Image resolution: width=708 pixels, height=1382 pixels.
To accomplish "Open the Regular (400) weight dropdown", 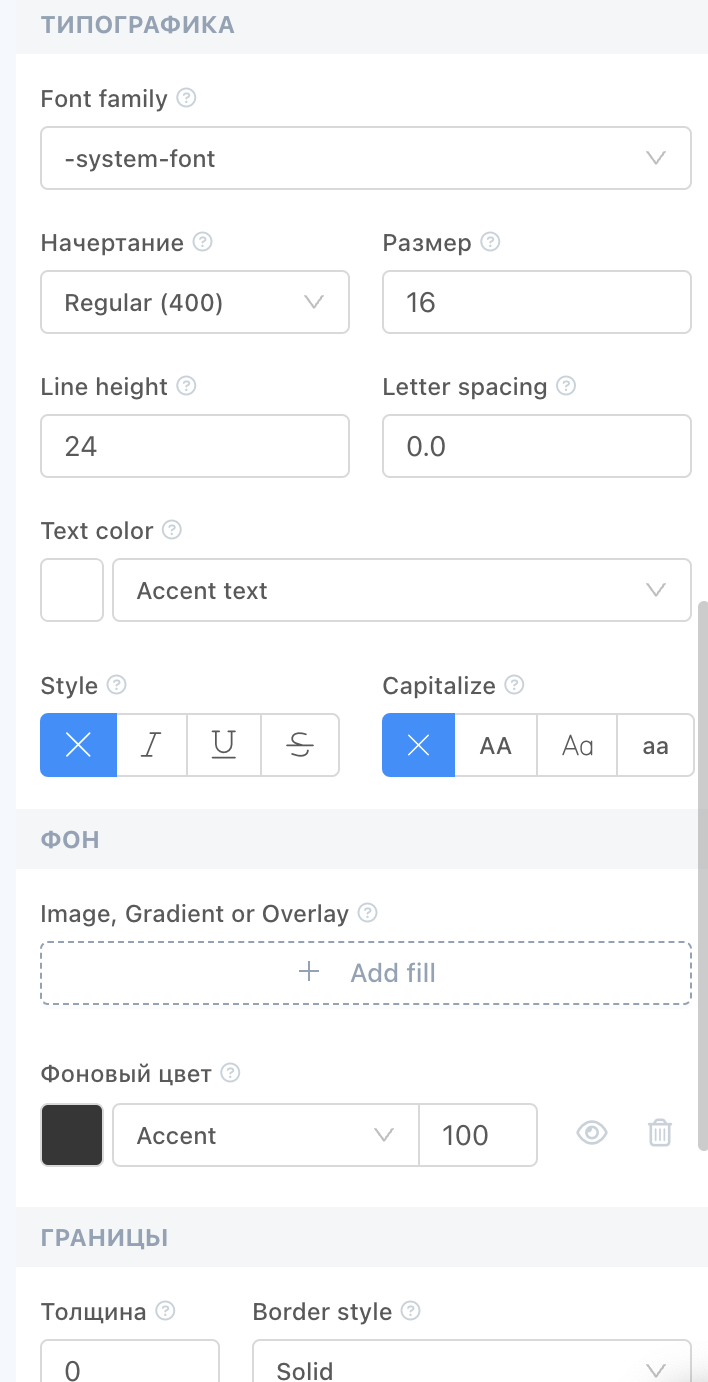I will [195, 302].
